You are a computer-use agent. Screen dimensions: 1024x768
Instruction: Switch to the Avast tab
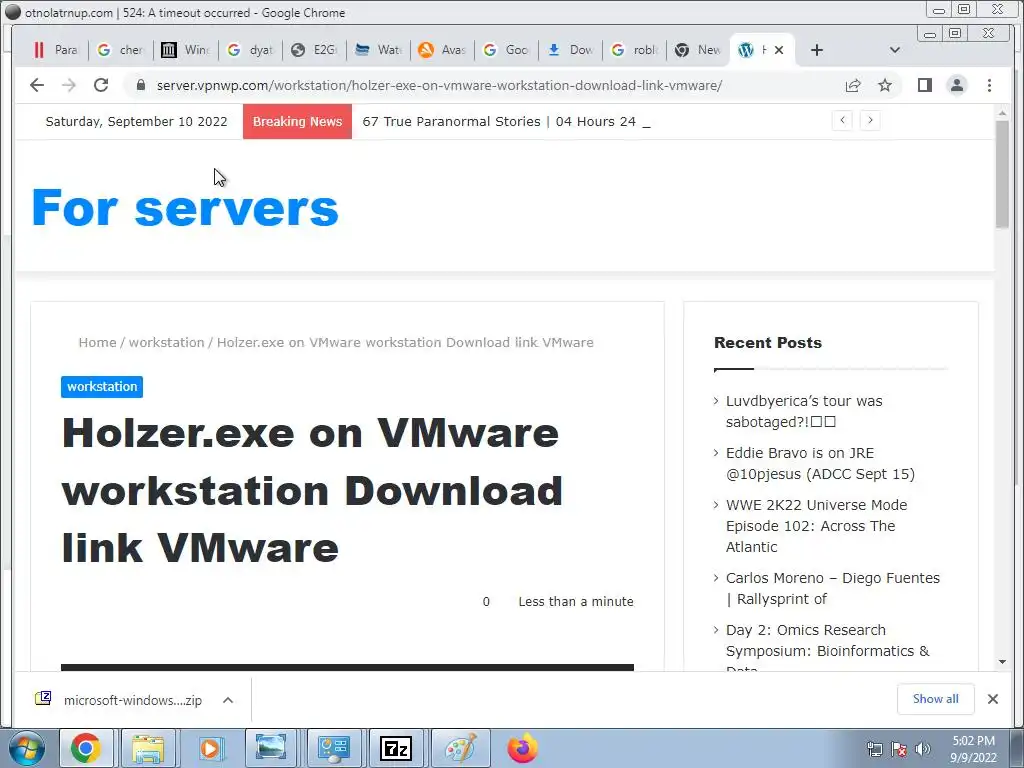coord(443,50)
